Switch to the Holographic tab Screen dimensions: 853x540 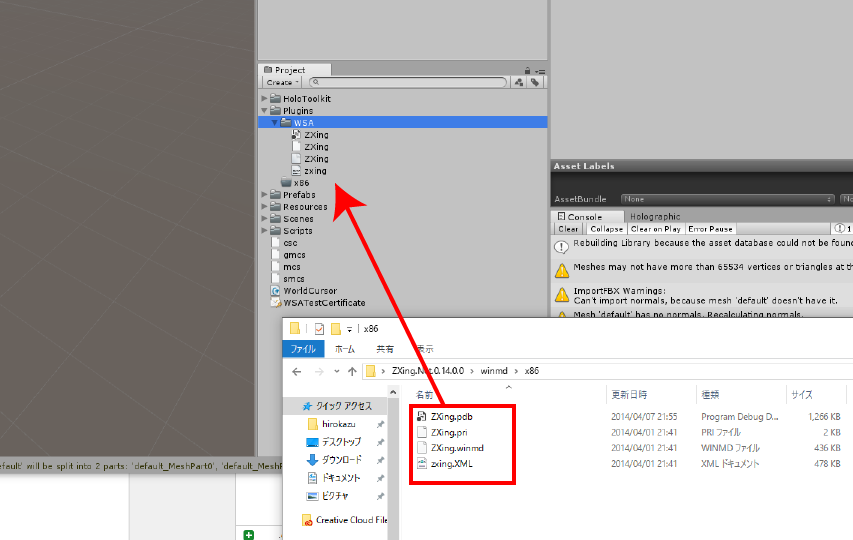click(655, 216)
